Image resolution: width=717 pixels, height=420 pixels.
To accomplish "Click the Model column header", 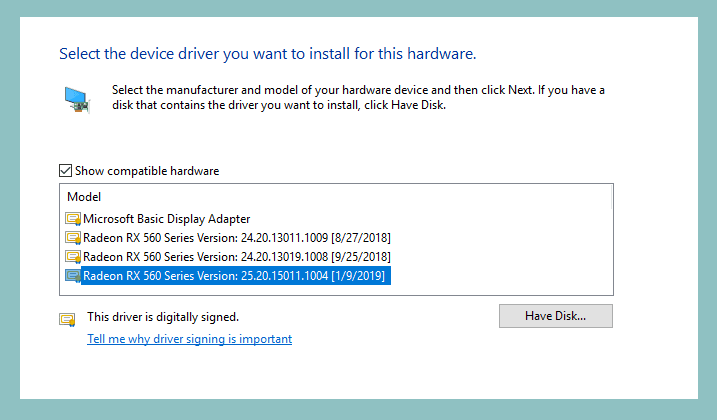I will point(84,197).
